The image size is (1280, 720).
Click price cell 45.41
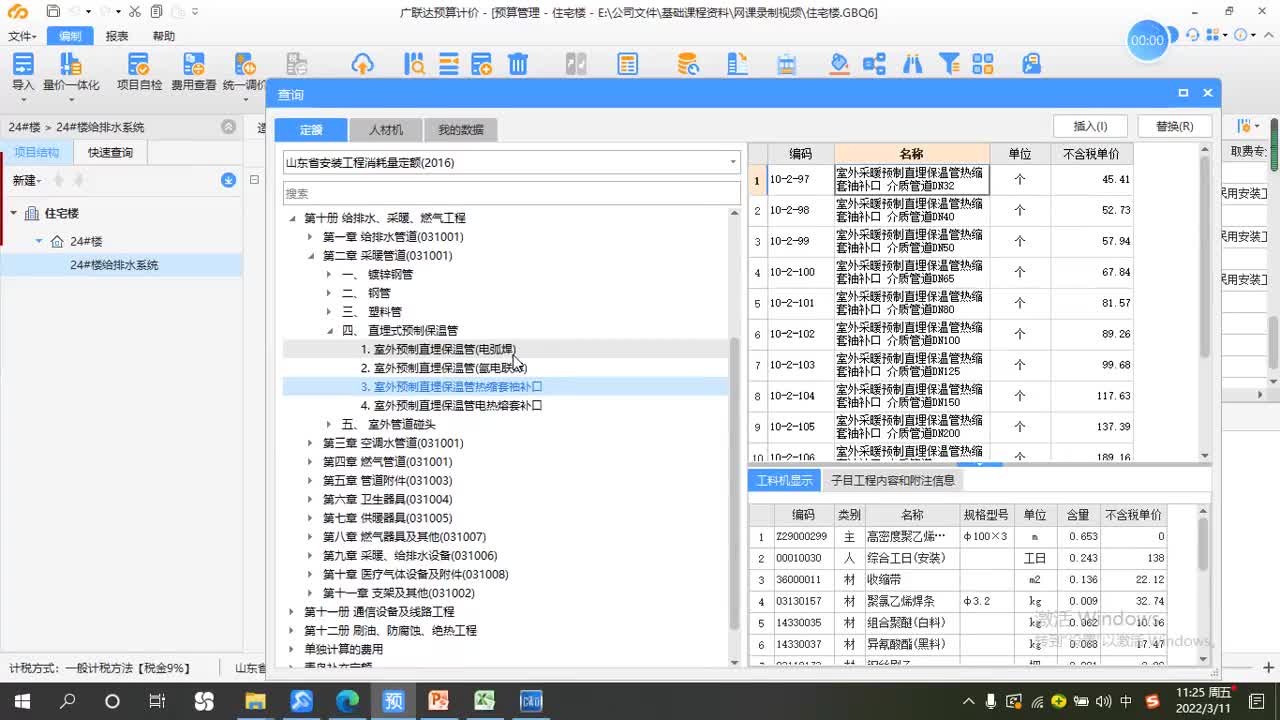1092,180
